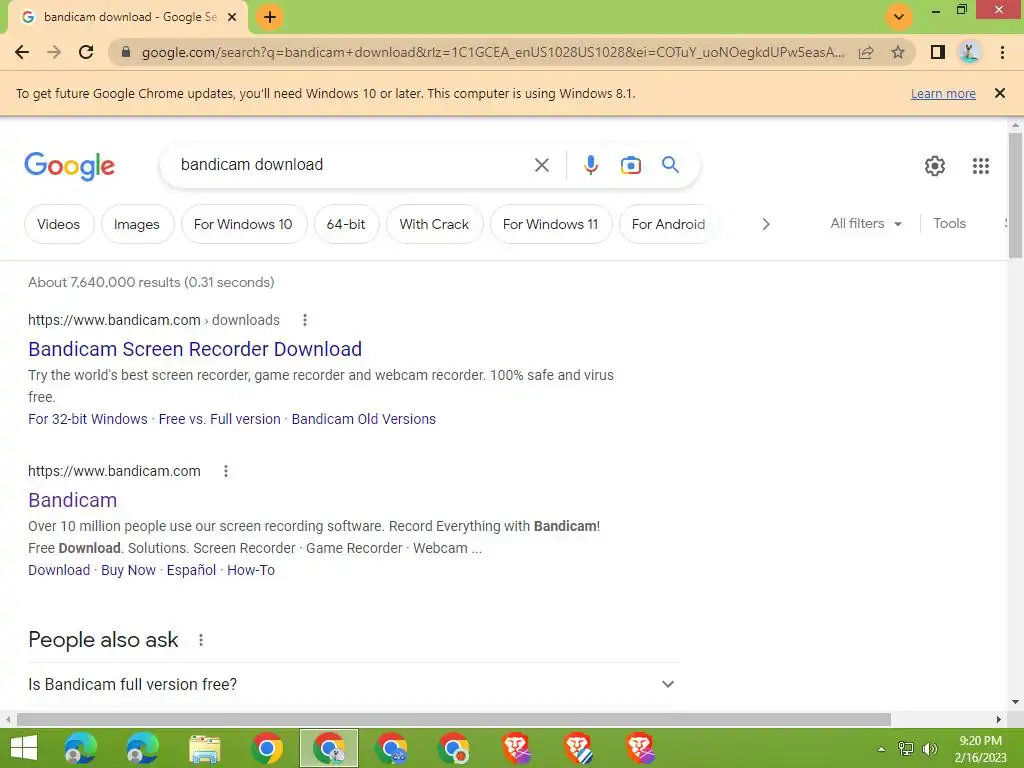The width and height of the screenshot is (1024, 768).
Task: Close the bandicam download tab
Action: pyautogui.click(x=232, y=17)
